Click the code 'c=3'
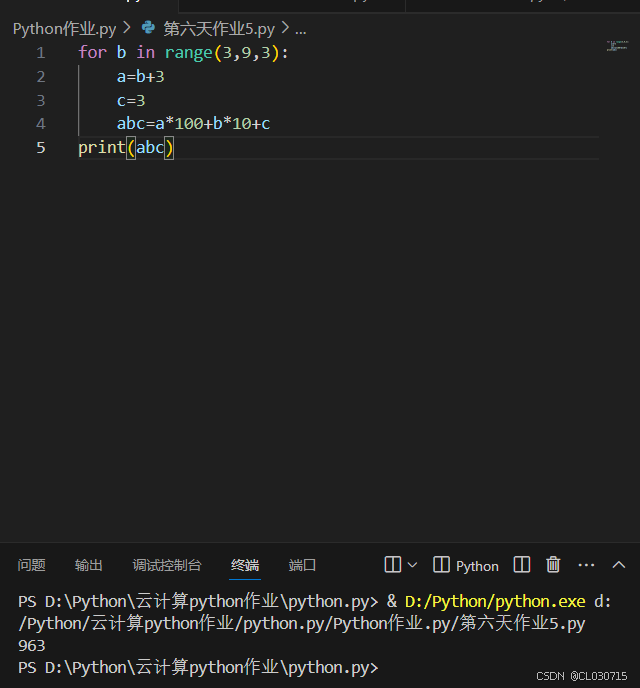This screenshot has width=640, height=688. point(131,100)
